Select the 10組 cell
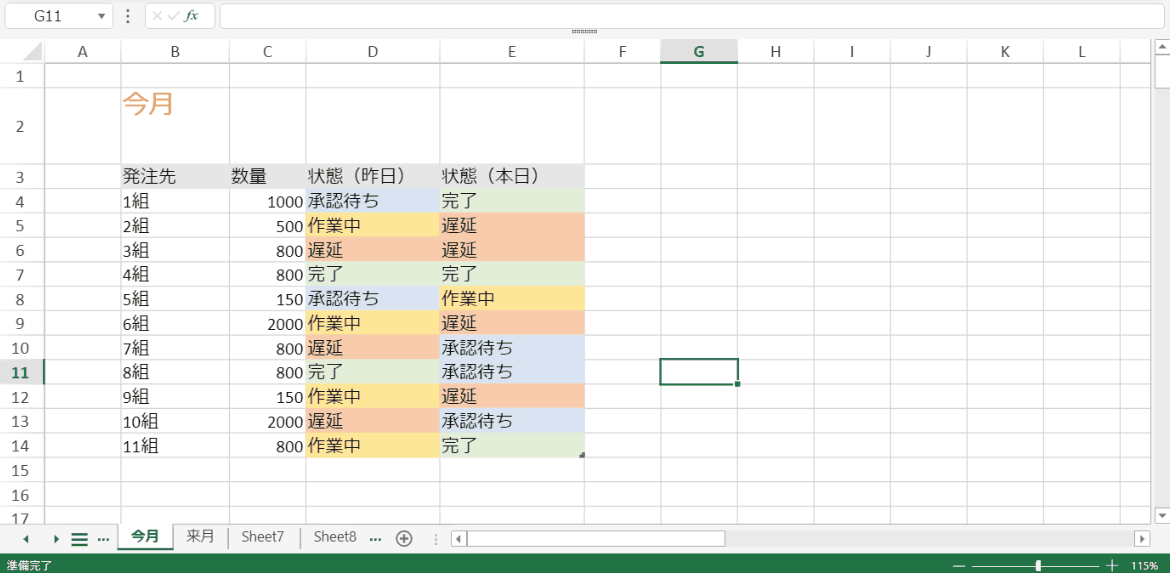The image size is (1170, 573). [175, 421]
